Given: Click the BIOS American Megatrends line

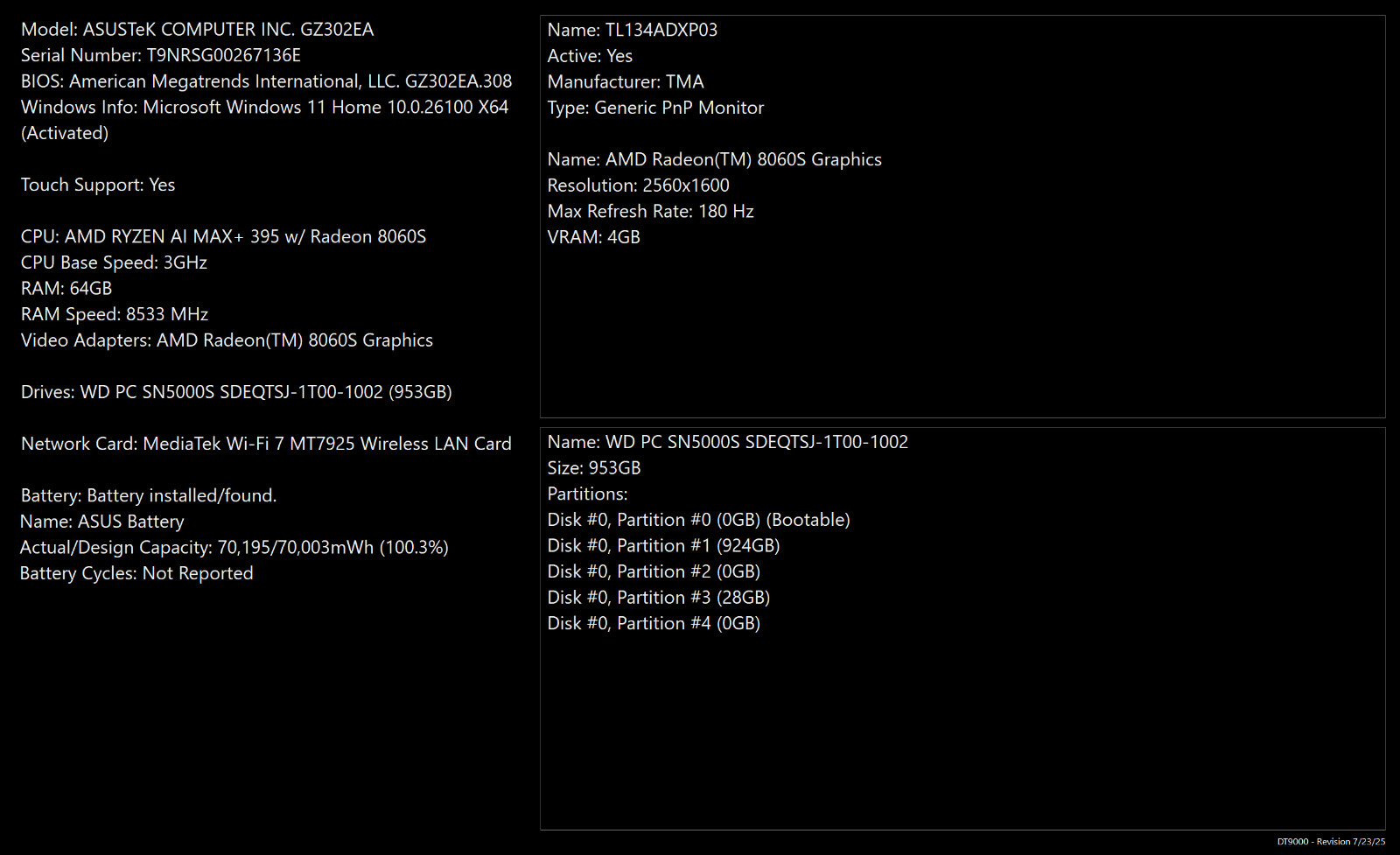Looking at the screenshot, I should click(267, 81).
